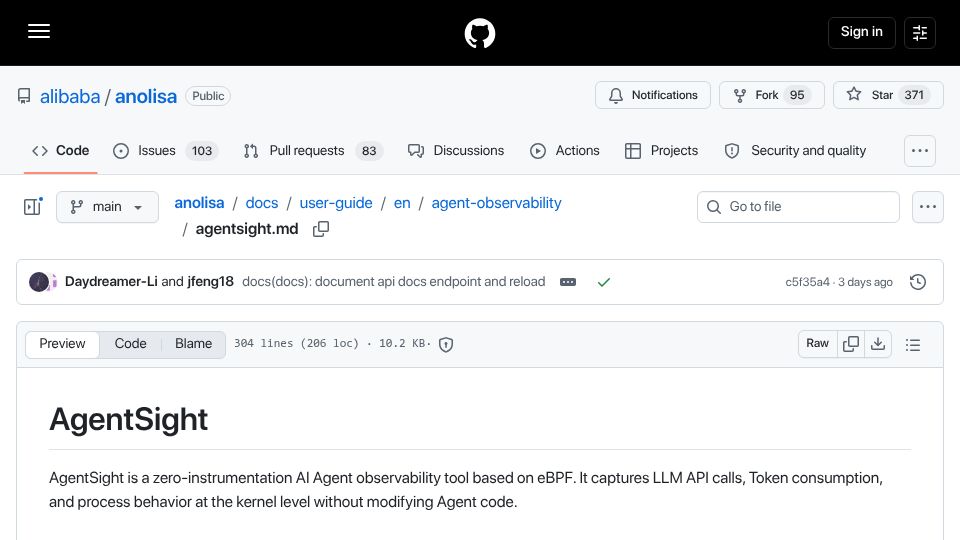Download the raw file
This screenshot has width=960, height=540.
pos(878,344)
